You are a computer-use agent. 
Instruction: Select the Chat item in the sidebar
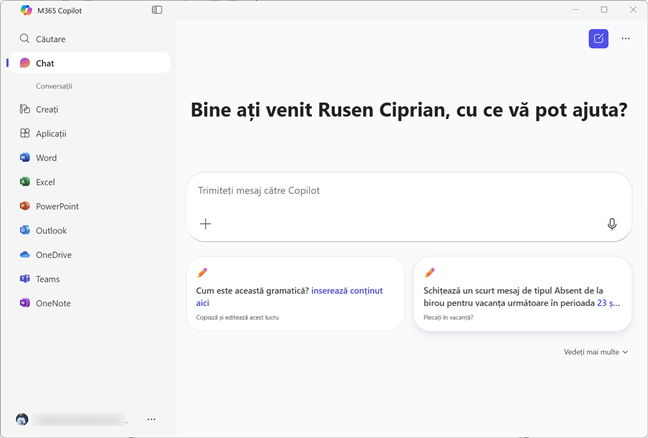click(89, 63)
